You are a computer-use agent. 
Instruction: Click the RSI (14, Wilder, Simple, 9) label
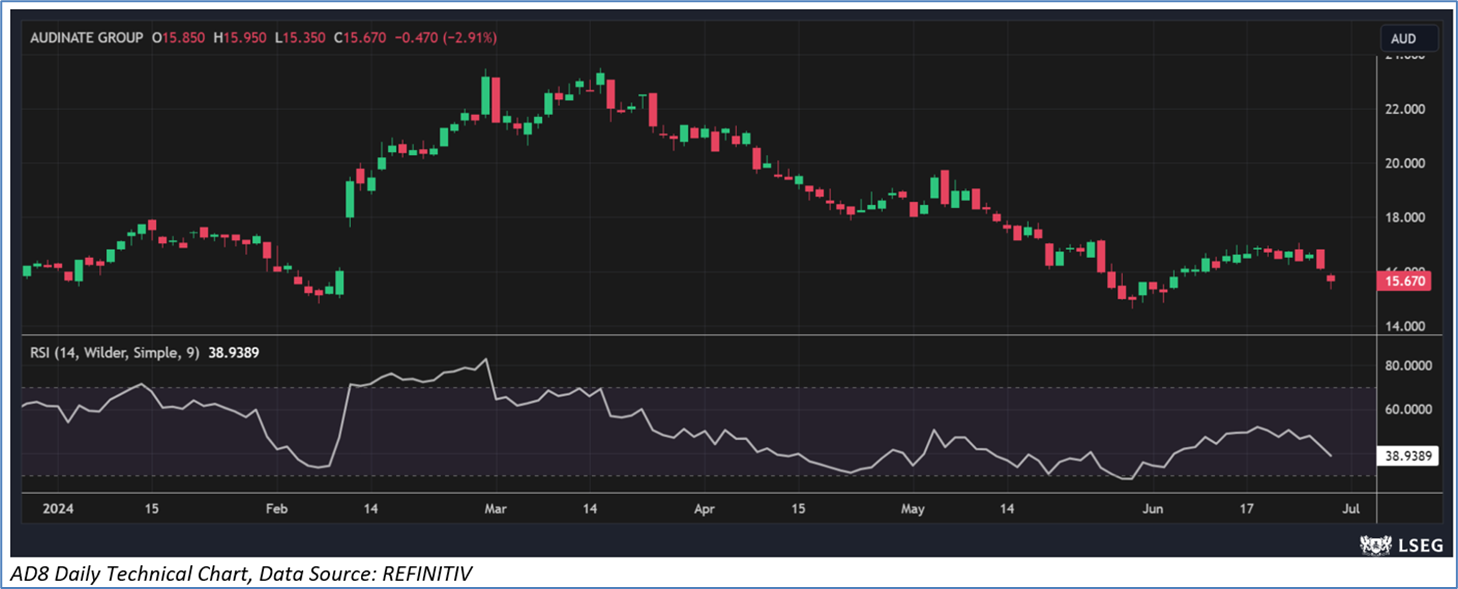coord(113,352)
